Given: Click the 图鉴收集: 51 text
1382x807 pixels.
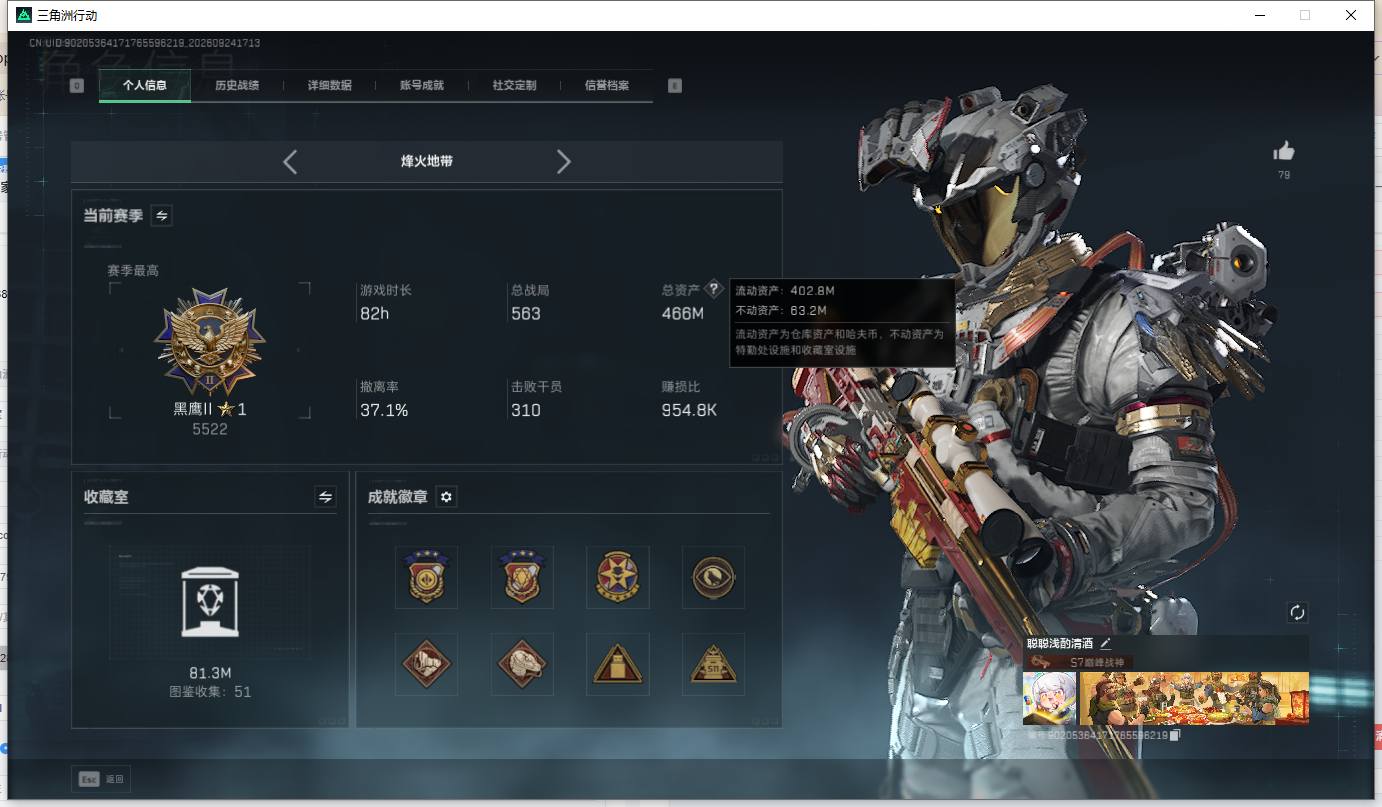Looking at the screenshot, I should pyautogui.click(x=210, y=691).
